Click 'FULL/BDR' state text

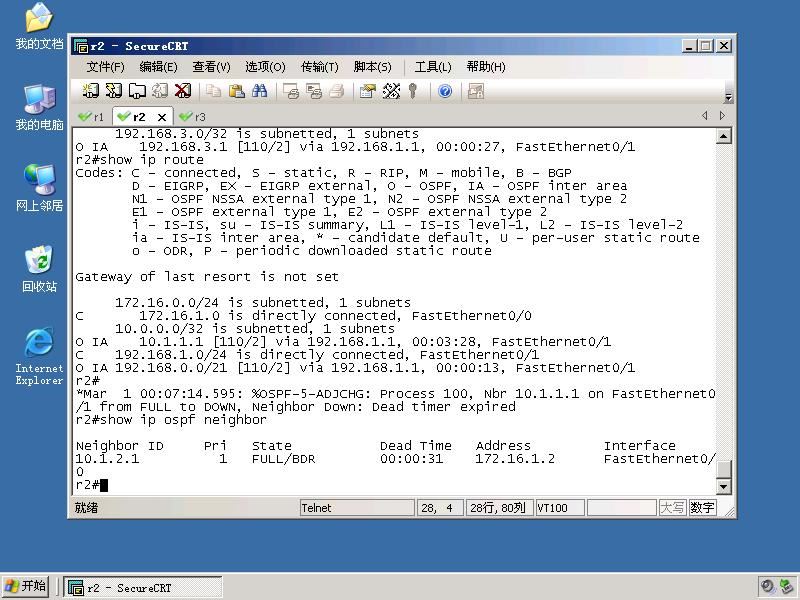(283, 459)
